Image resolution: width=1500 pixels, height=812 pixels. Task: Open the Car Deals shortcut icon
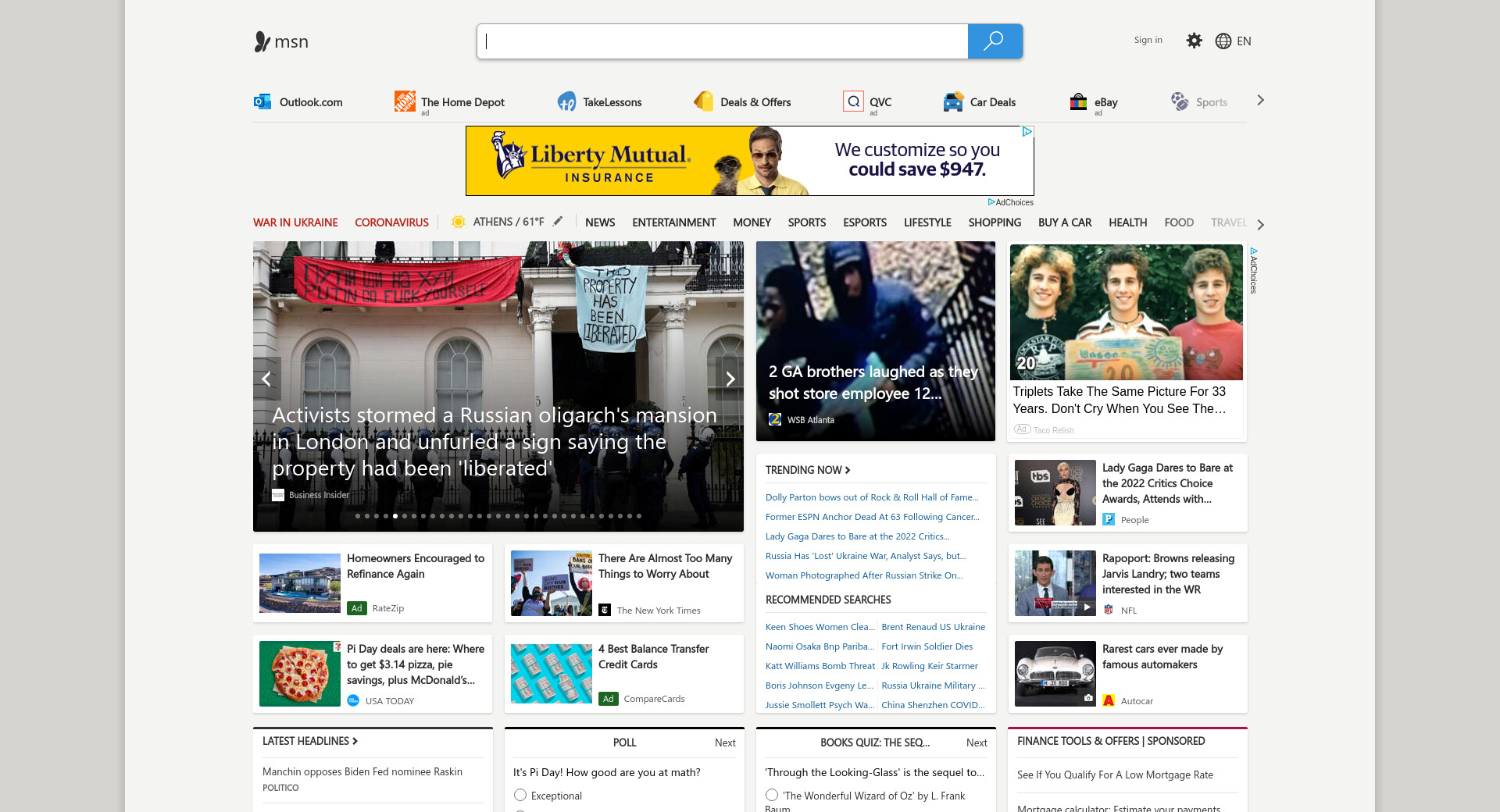(953, 101)
